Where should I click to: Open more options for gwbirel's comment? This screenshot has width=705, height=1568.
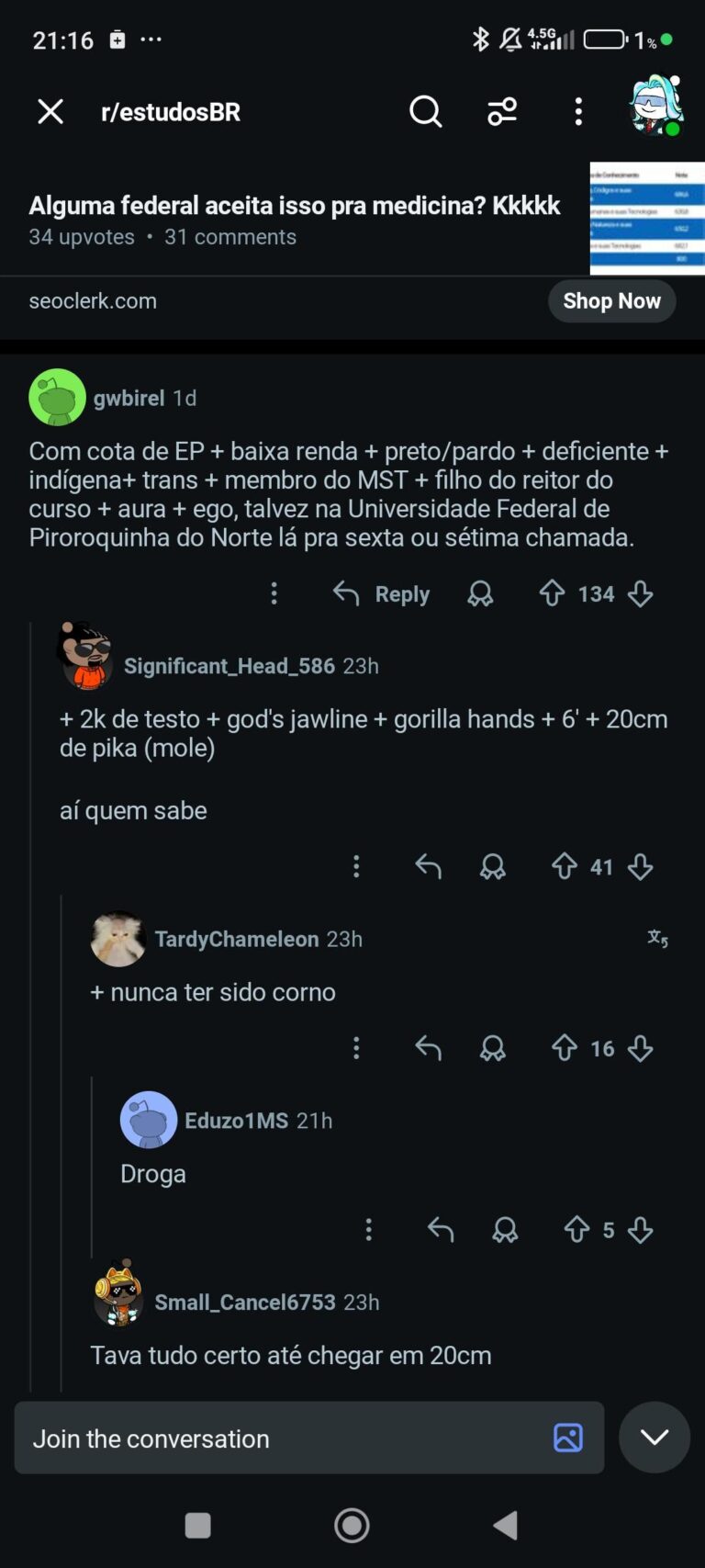pyautogui.click(x=274, y=593)
